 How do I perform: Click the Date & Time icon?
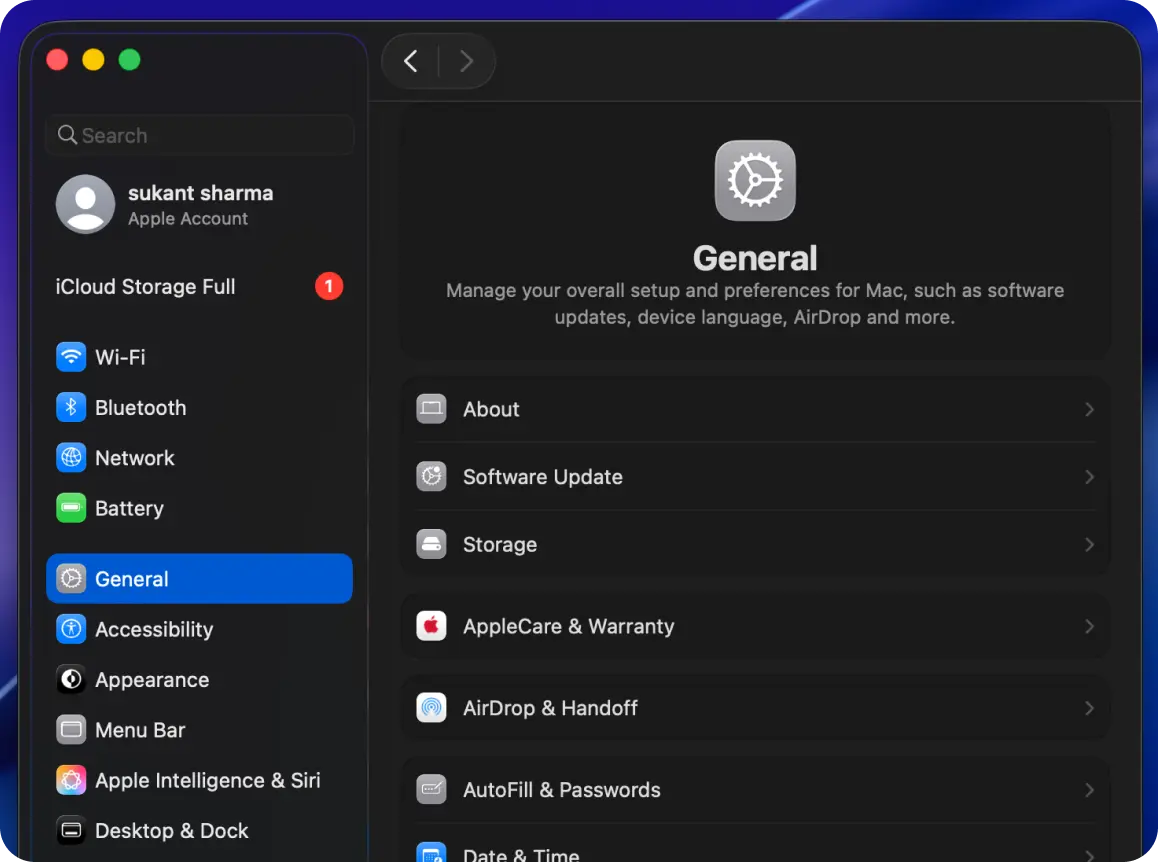[x=431, y=852]
